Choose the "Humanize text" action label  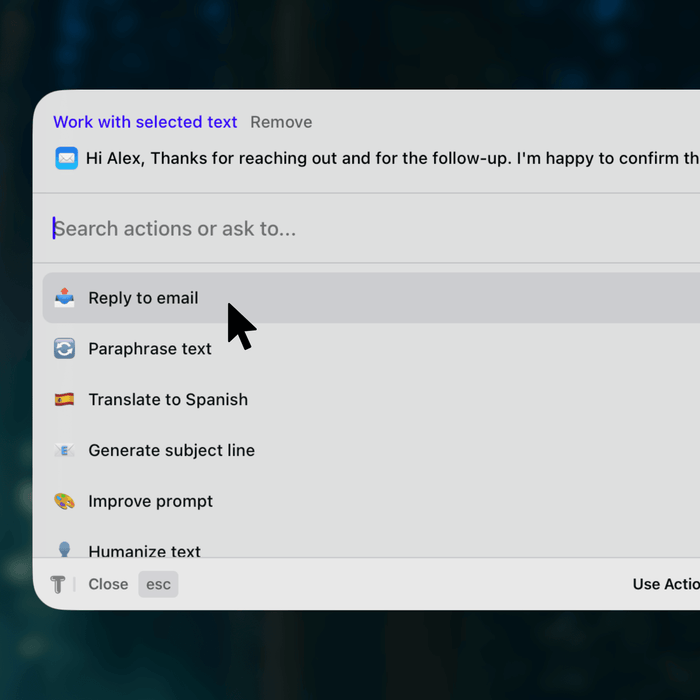(x=144, y=551)
